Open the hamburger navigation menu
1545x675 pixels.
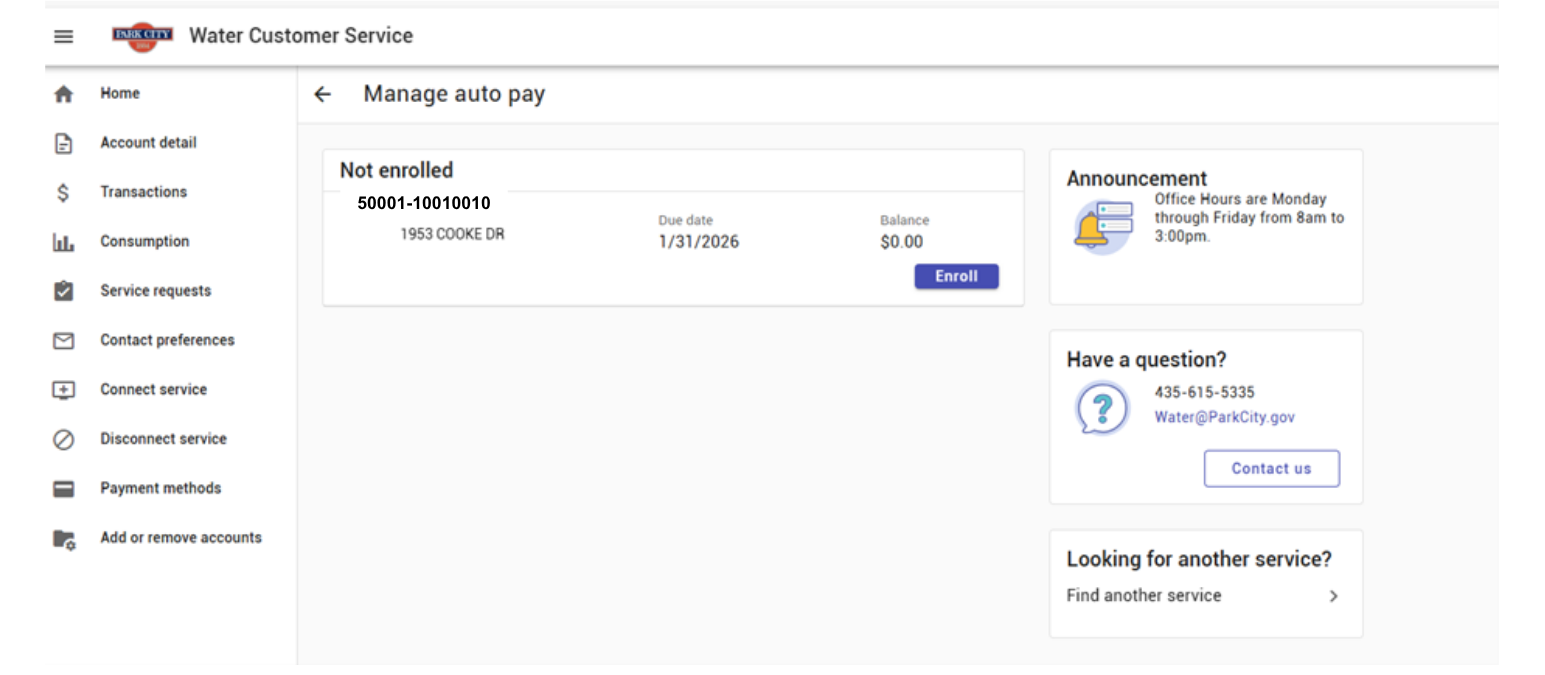point(64,36)
